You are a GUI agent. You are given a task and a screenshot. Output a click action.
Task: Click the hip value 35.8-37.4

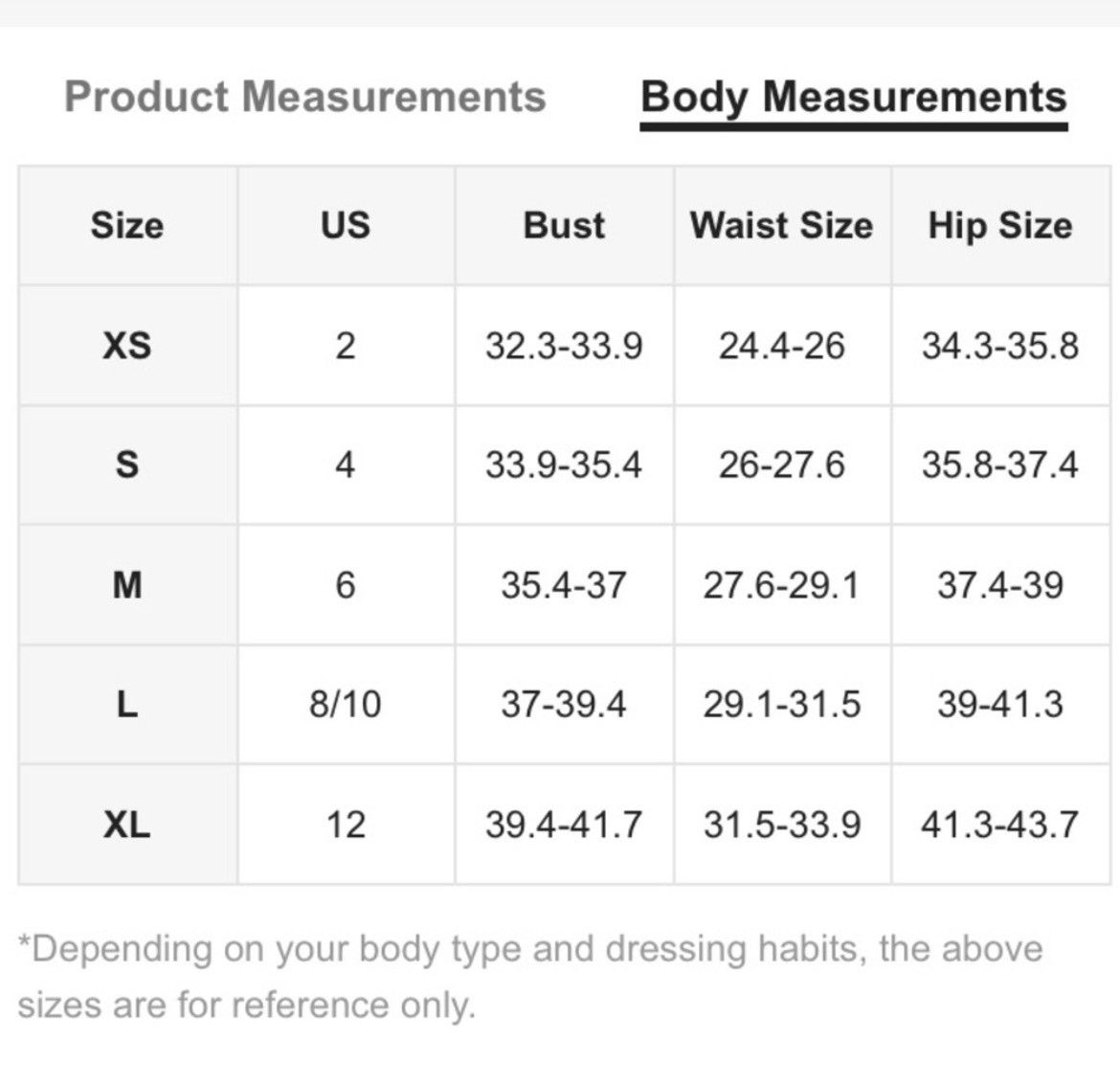tap(1000, 465)
